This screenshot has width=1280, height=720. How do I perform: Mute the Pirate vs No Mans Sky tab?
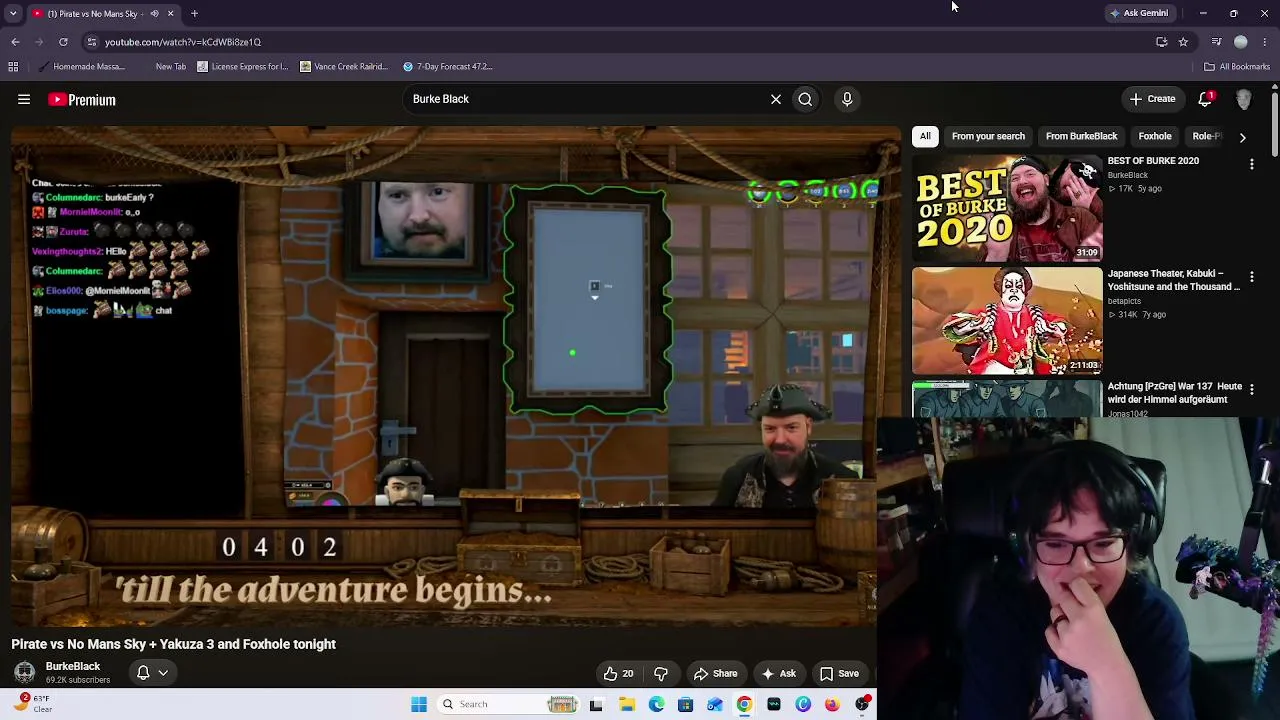(x=154, y=13)
